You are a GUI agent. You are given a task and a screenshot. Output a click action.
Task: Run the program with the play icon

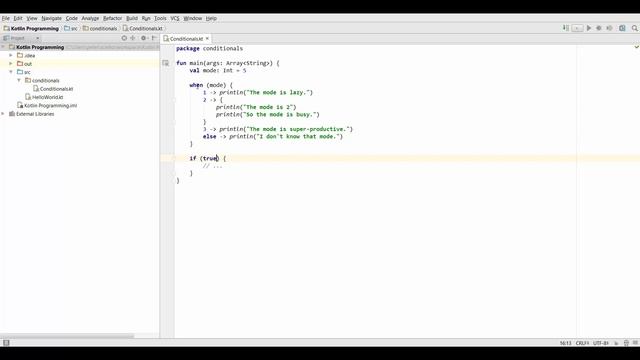click(x=589, y=28)
